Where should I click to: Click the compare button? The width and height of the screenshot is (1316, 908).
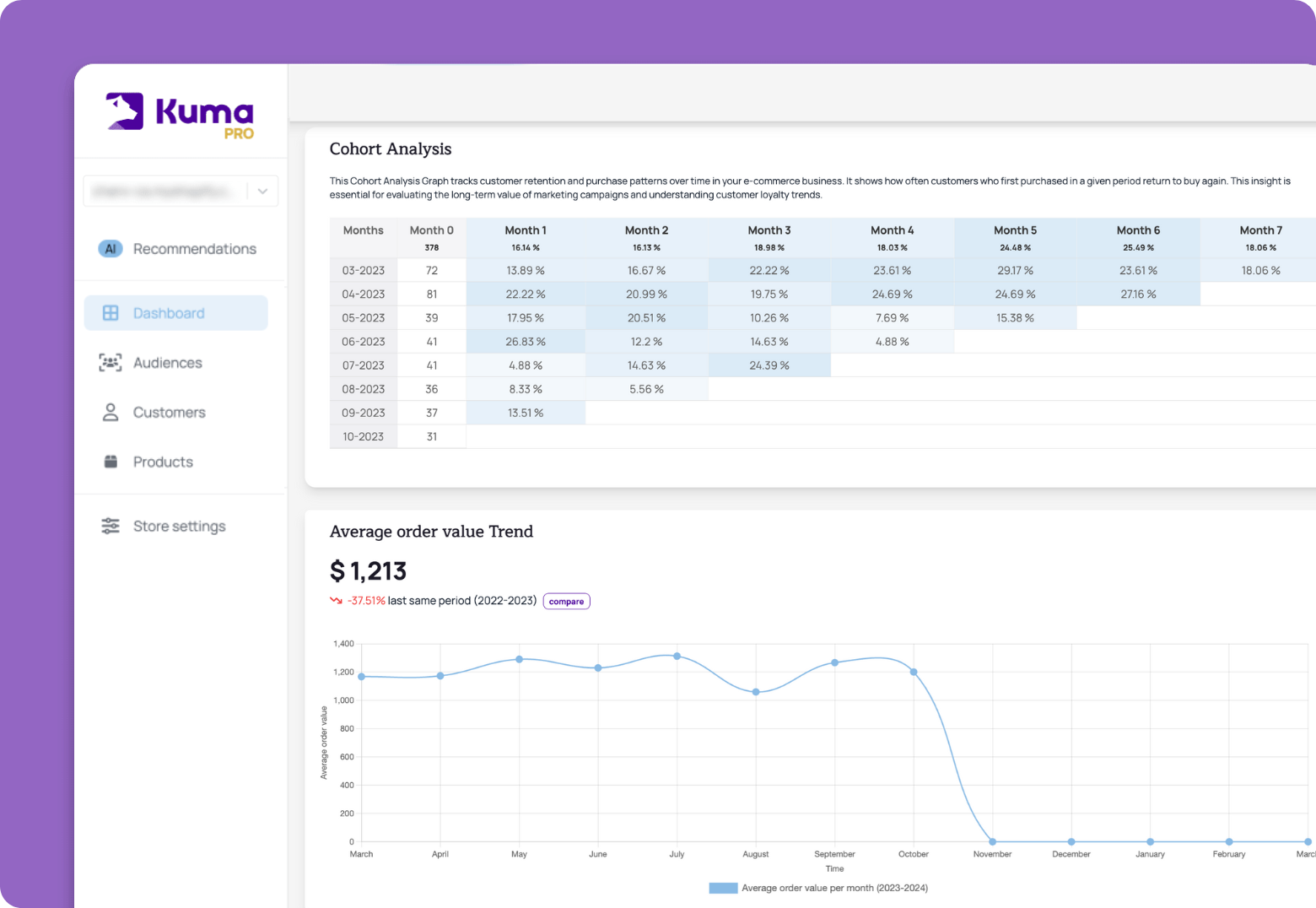(x=566, y=602)
